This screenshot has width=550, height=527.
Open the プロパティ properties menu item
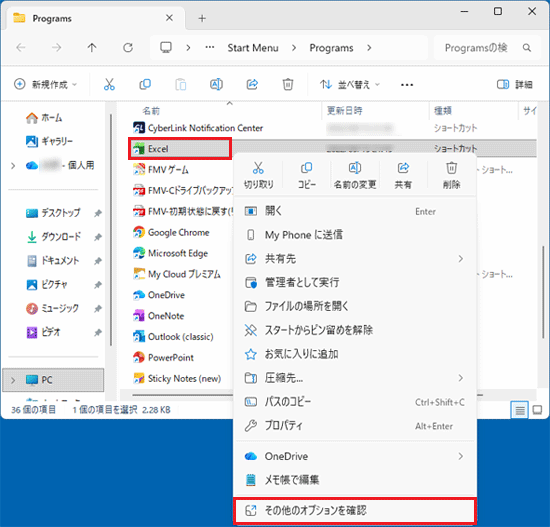pyautogui.click(x=355, y=426)
